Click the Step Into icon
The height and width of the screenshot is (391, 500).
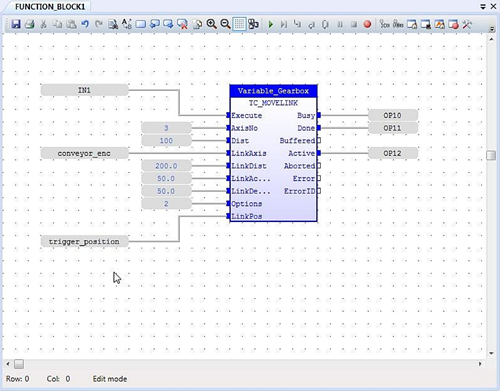click(297, 24)
